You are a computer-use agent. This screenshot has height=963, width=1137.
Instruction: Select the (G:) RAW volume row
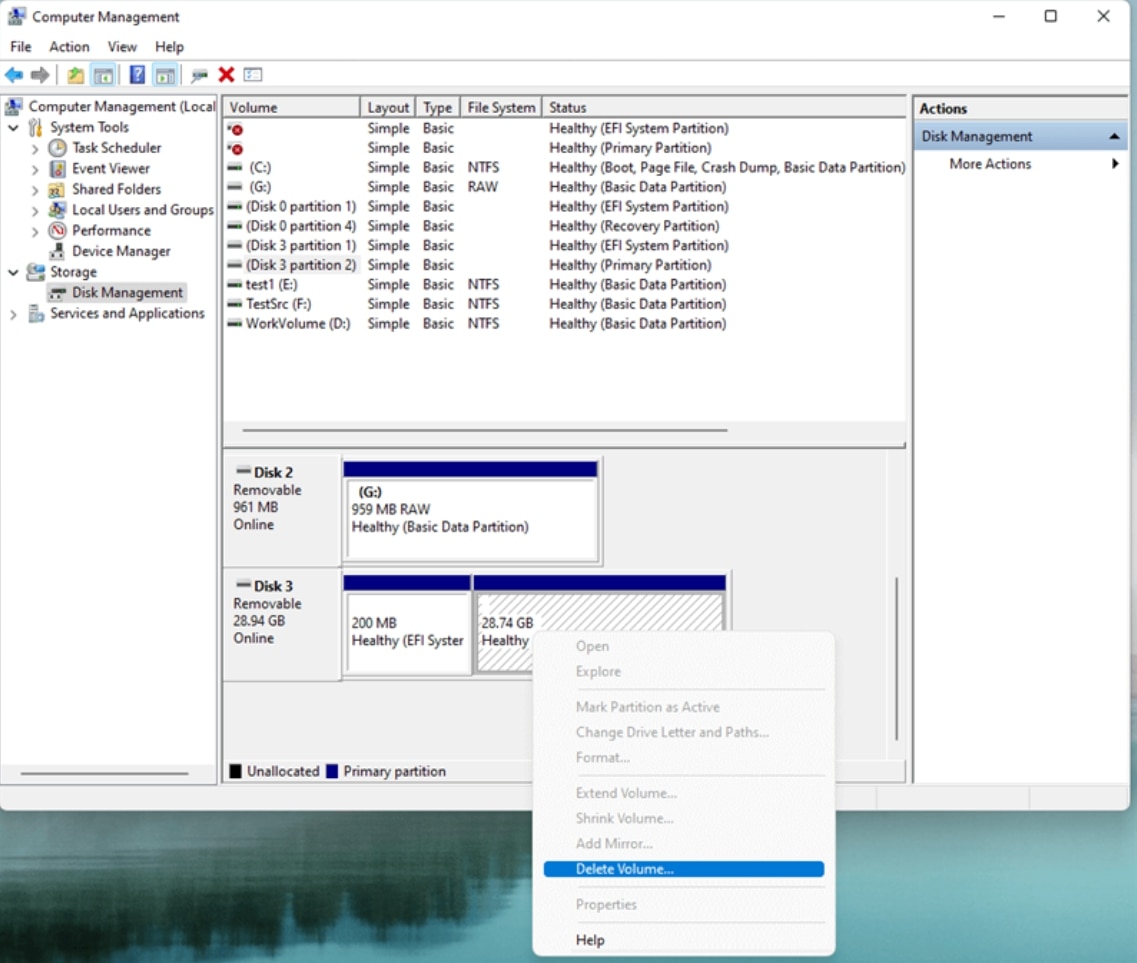tap(565, 186)
